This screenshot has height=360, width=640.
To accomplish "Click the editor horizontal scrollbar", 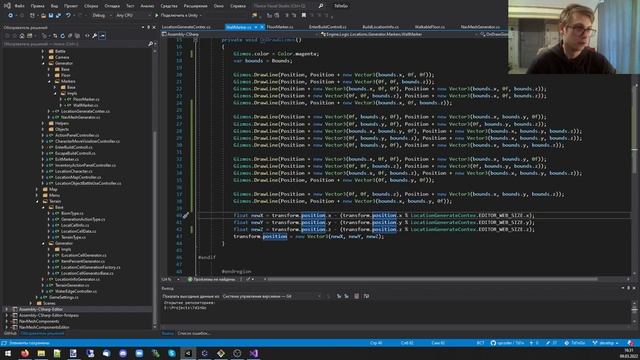I will click(433, 280).
